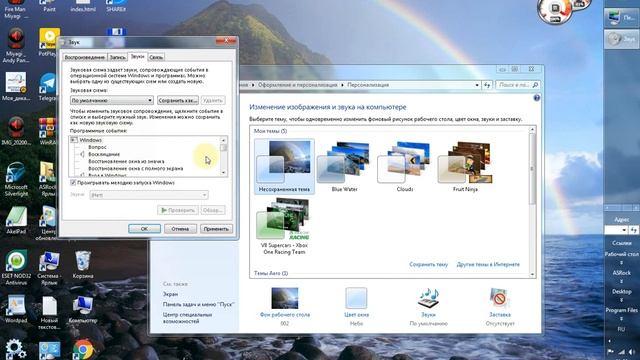This screenshot has height=360, width=640.
Task: Expand the Рабочий стол taskbar toolbar chevron
Action: pos(621,262)
